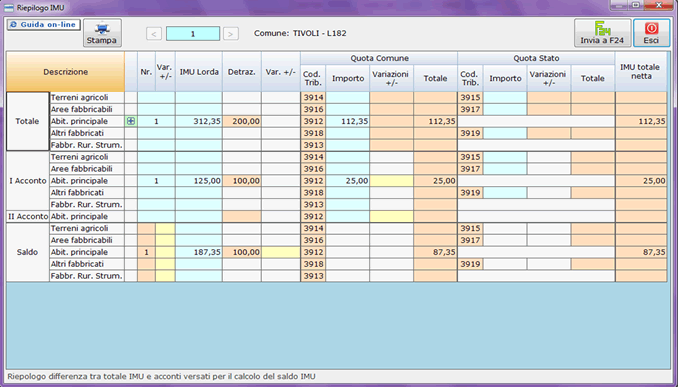Click the comune page number field
This screenshot has width=678, height=387.
(193, 34)
